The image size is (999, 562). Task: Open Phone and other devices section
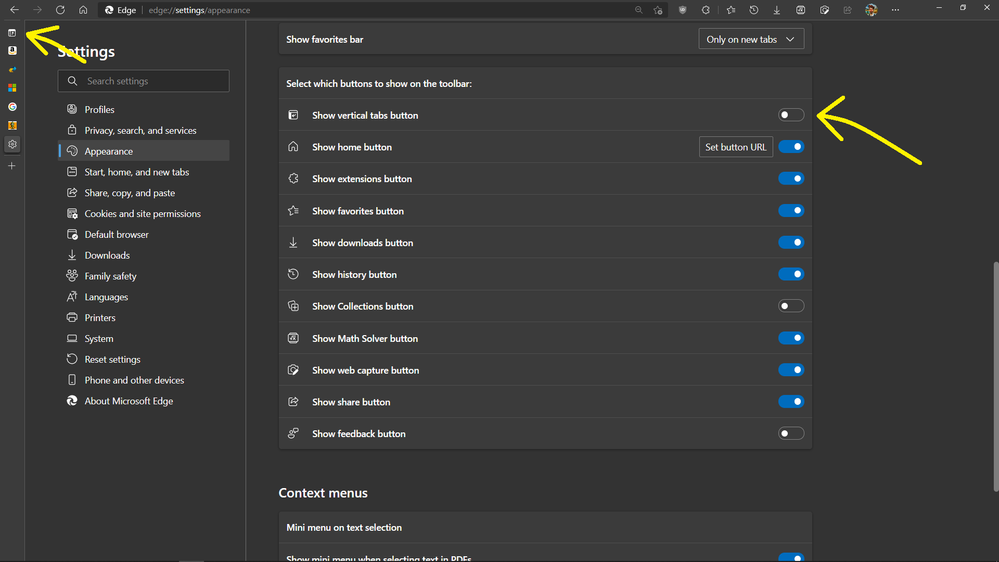(x=143, y=380)
